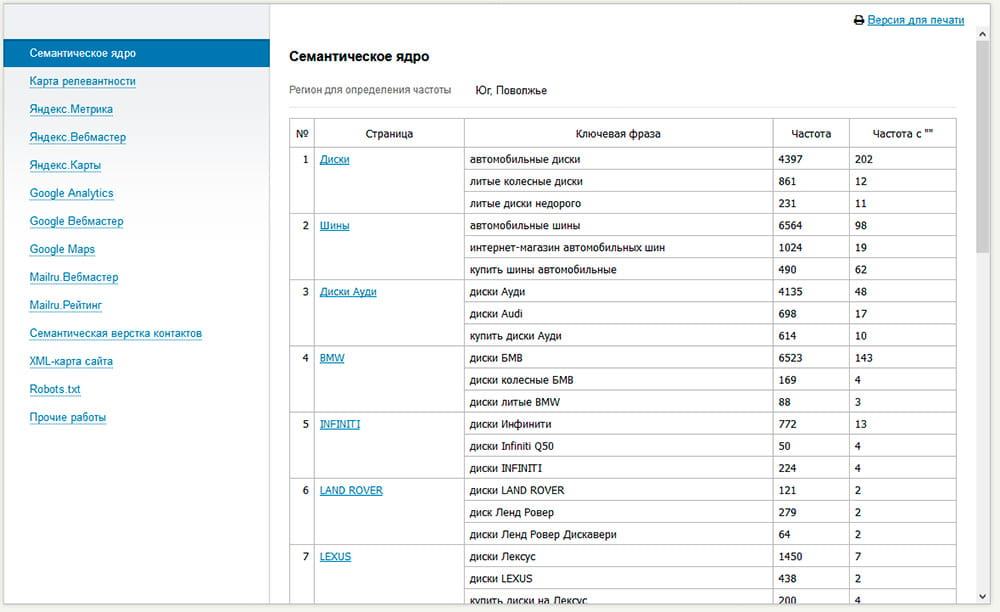Viewport: 1000px width, 612px height.
Task: Open Google Maps in the sidebar
Action: tap(62, 249)
